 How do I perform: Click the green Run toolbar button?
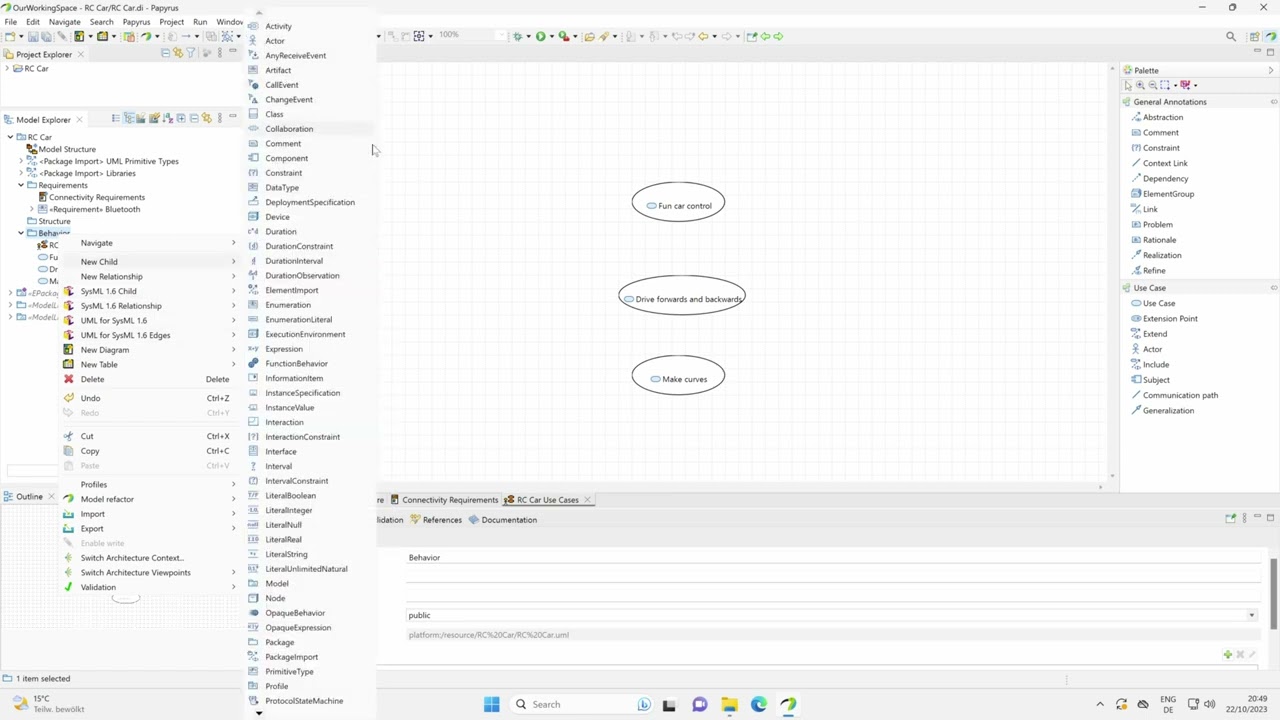(540, 36)
